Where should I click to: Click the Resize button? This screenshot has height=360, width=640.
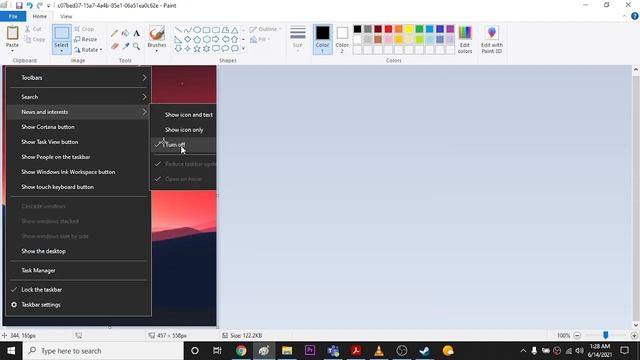pyautogui.click(x=86, y=39)
